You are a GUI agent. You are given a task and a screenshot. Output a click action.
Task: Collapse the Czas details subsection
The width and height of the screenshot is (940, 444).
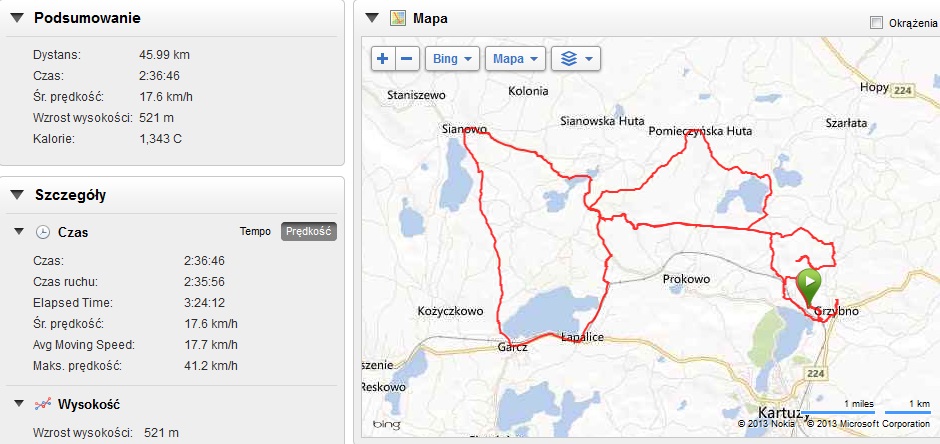(x=19, y=232)
